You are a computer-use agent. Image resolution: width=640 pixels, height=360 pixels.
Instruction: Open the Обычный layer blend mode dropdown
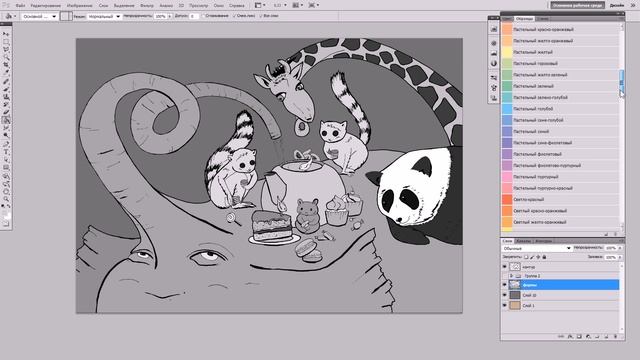coord(569,248)
